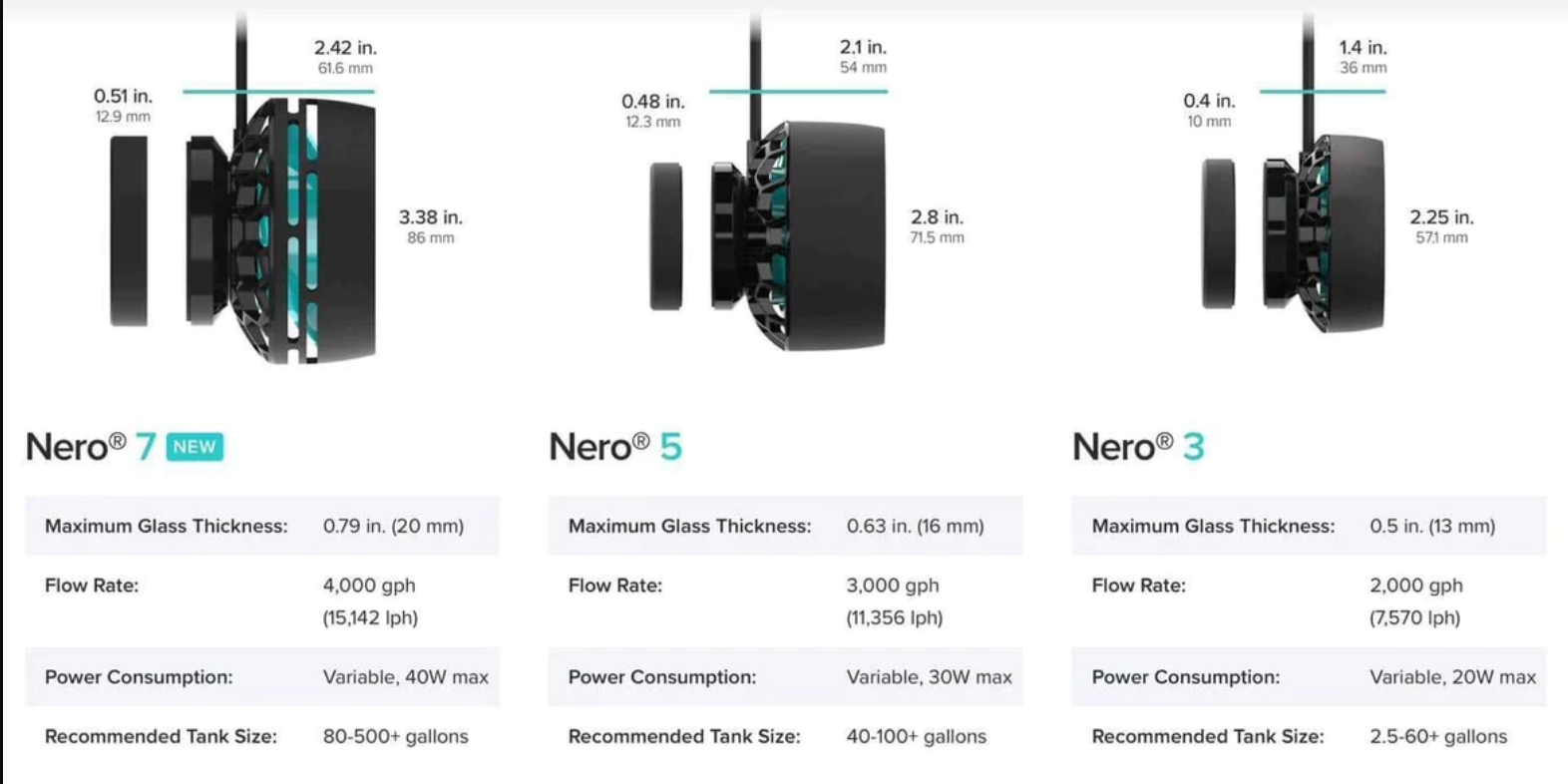Select Nero 5 Power Consumption row
Screen dimensions: 1568x784
pos(786,677)
